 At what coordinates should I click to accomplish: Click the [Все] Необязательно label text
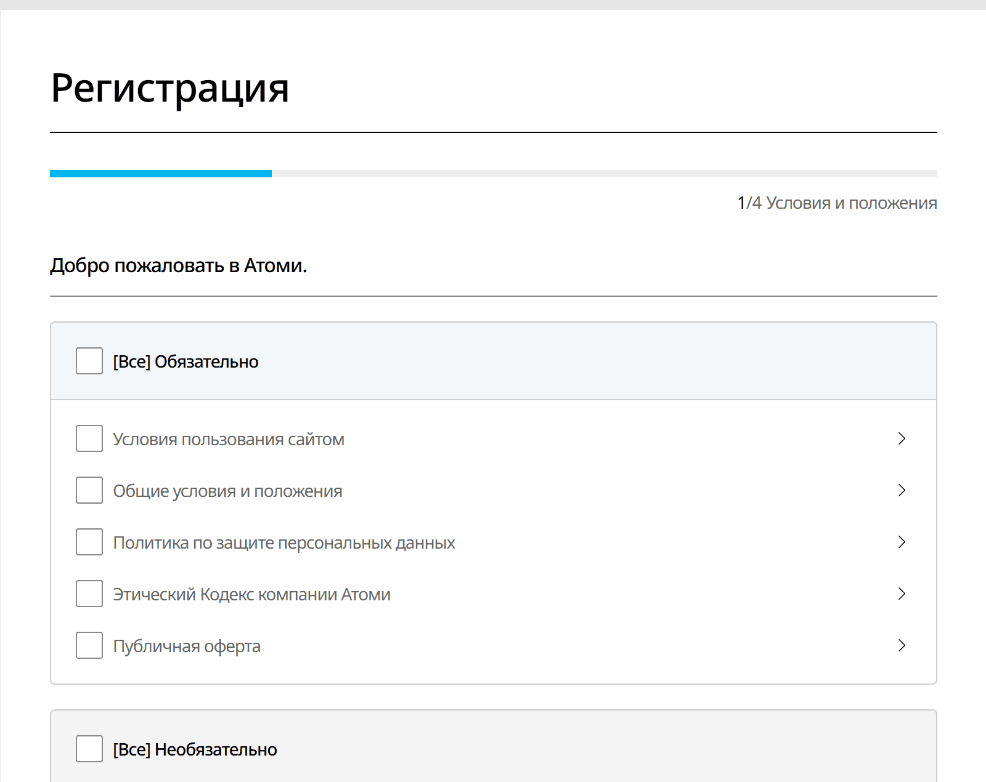point(195,750)
